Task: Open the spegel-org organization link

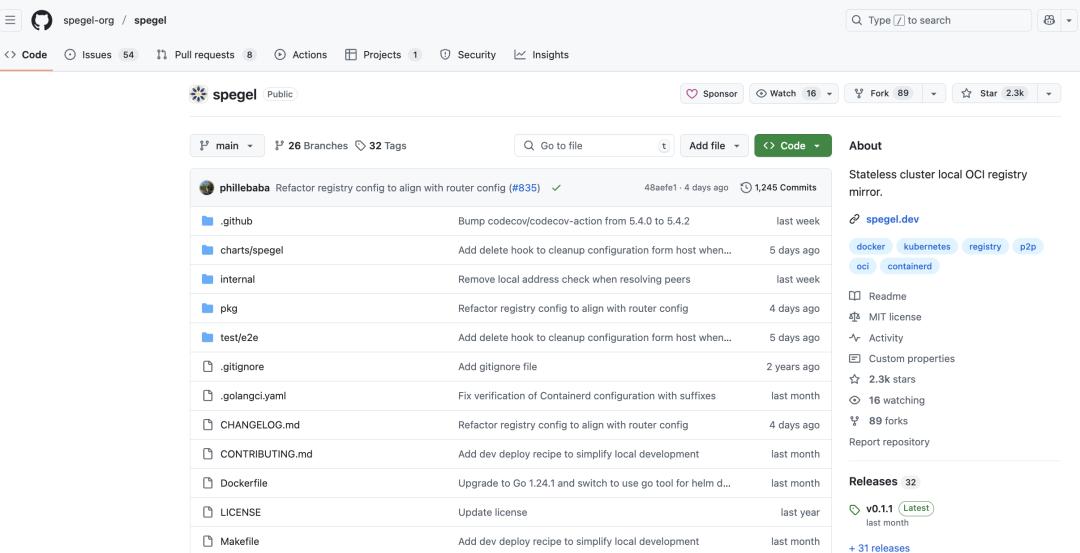Action: [89, 20]
